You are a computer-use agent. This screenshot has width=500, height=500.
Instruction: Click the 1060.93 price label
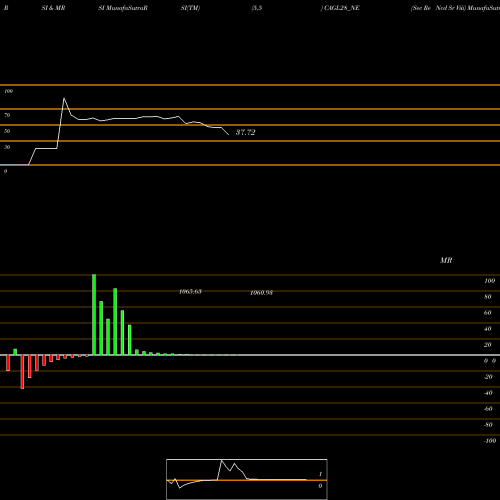262,293
